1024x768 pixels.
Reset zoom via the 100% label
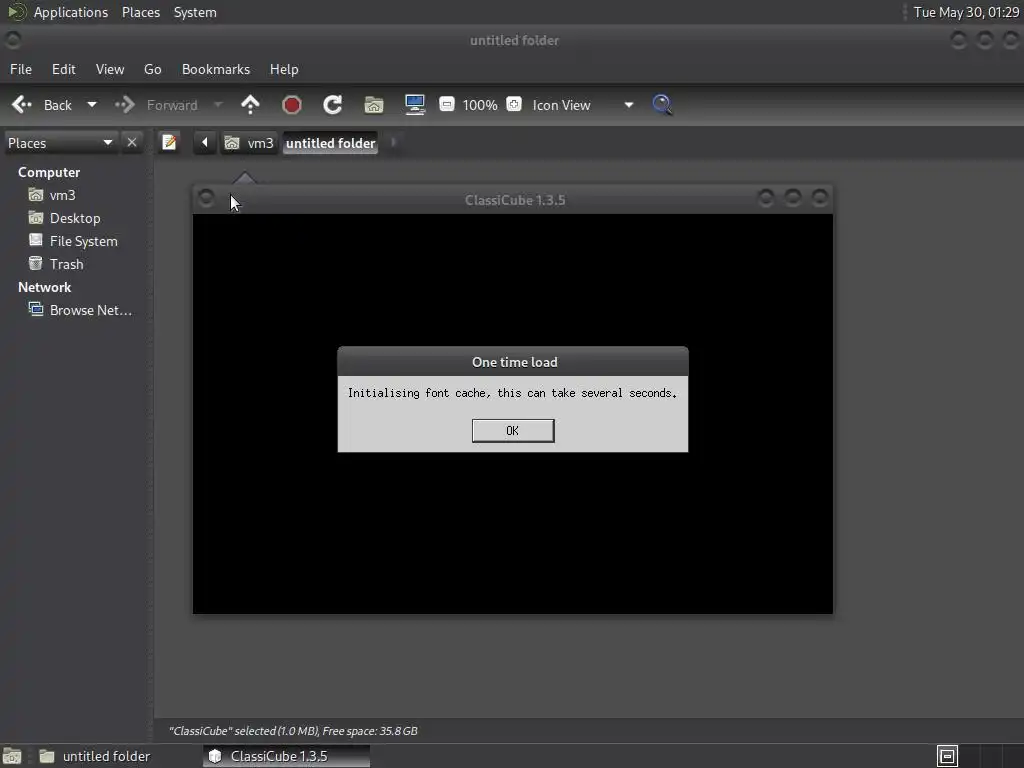click(480, 105)
